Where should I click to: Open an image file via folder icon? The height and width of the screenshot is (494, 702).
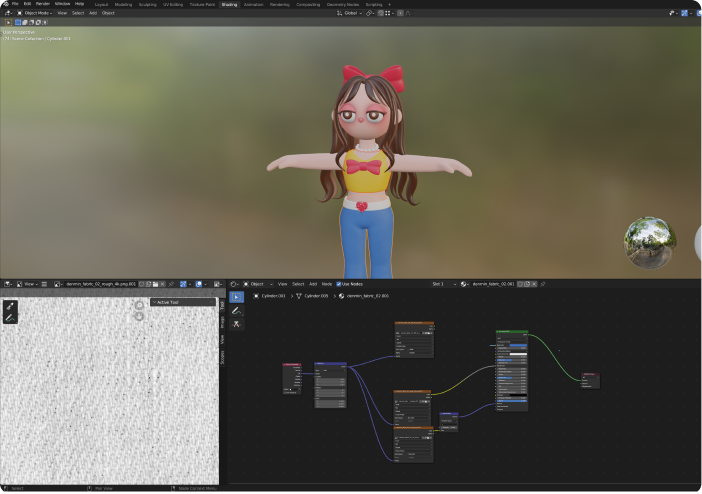(x=155, y=284)
